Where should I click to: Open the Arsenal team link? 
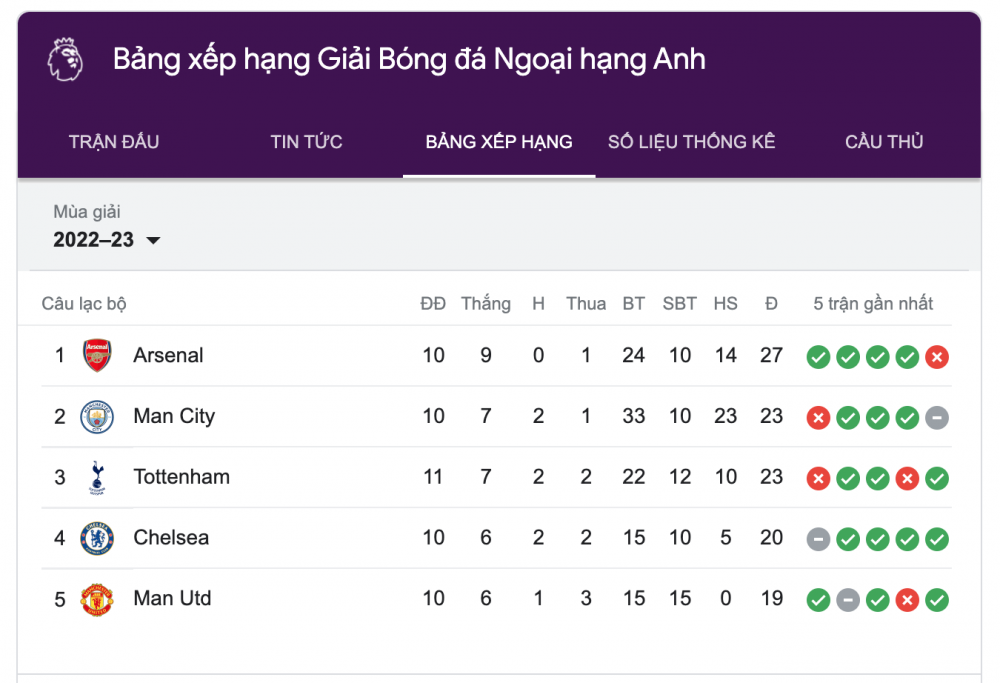point(168,356)
